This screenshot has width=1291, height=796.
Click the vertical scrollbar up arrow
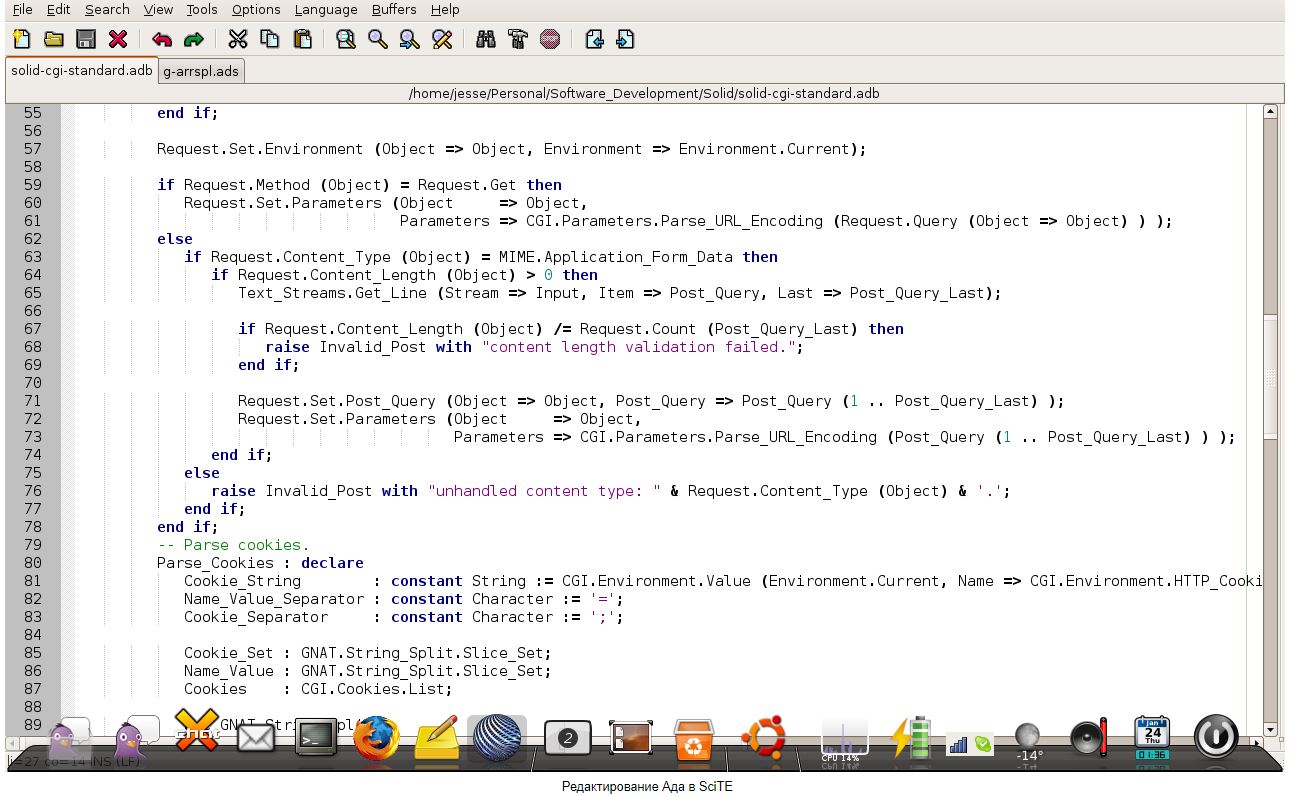click(1270, 112)
